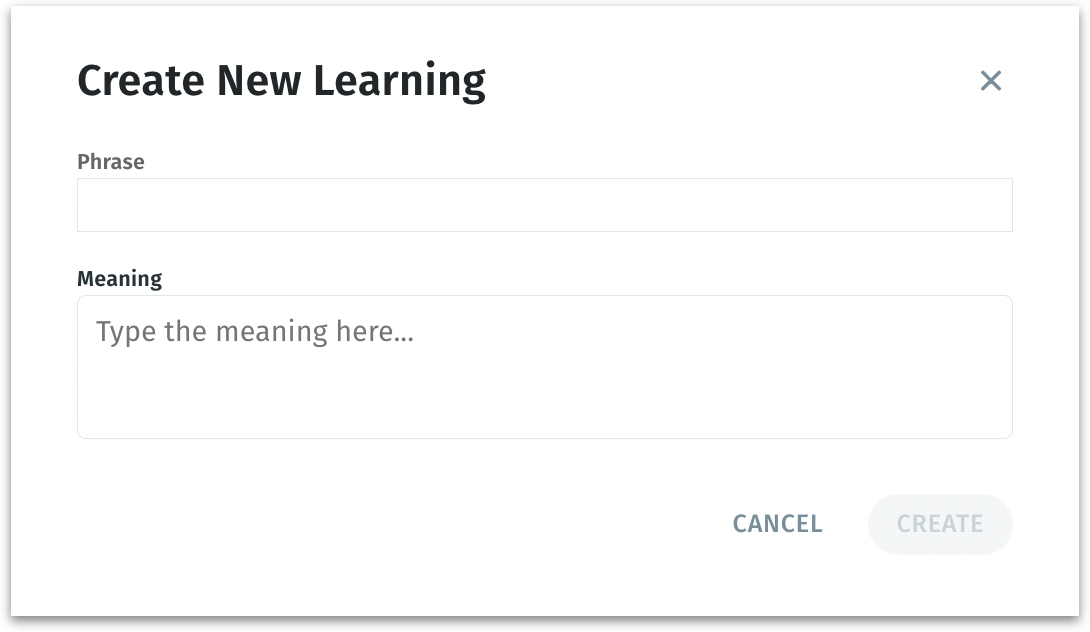
Task: Close the Create New Learning dialog
Action: 990,81
